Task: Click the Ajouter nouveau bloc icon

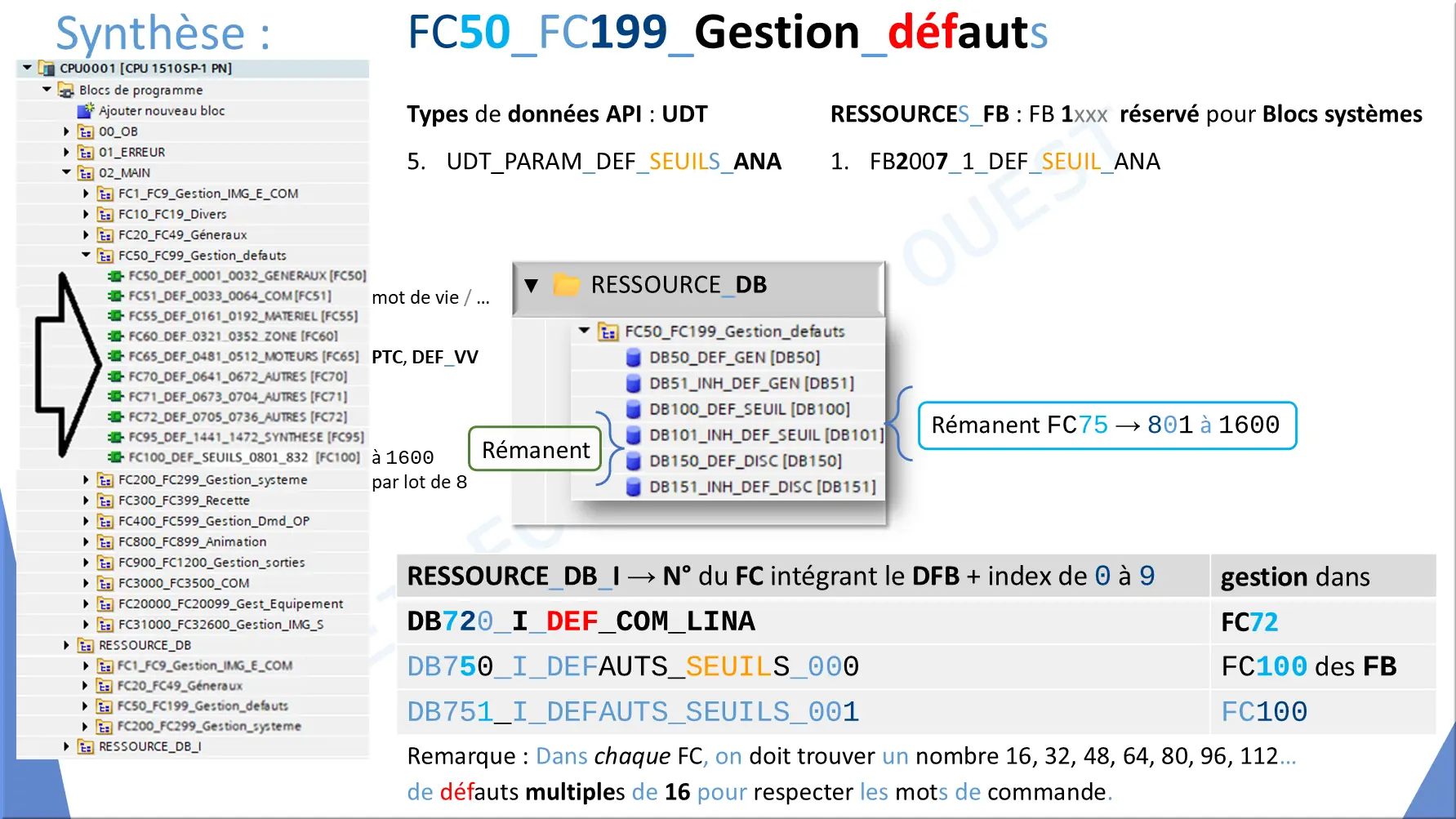Action: (x=86, y=111)
